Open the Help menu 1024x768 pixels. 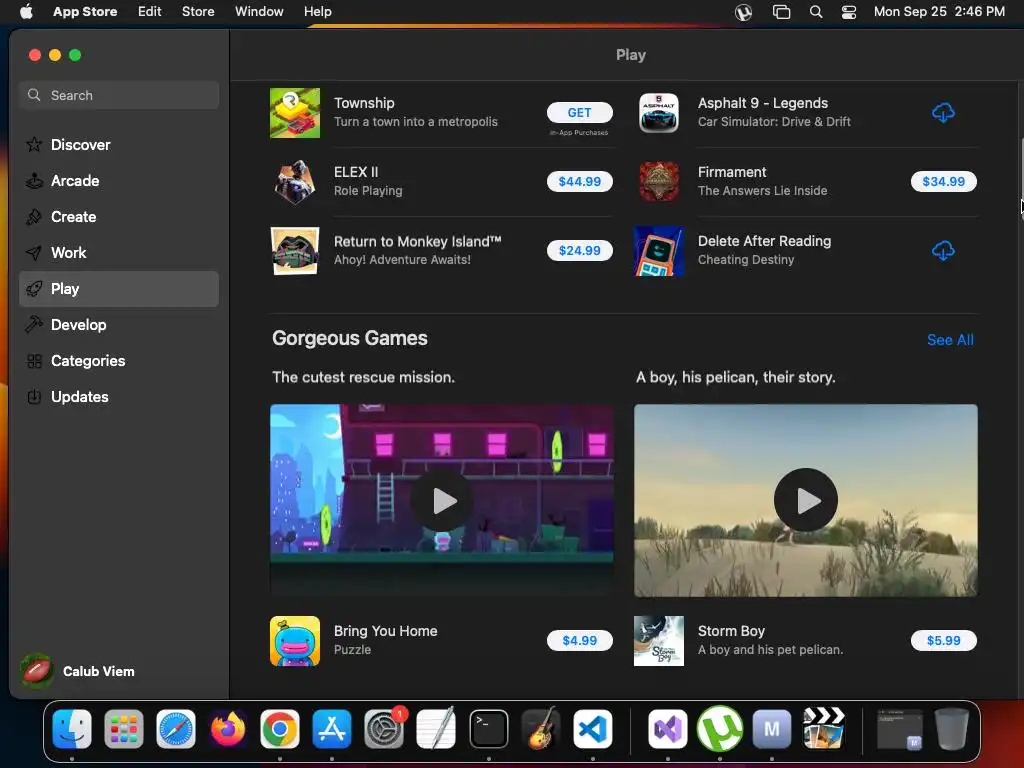coord(317,12)
